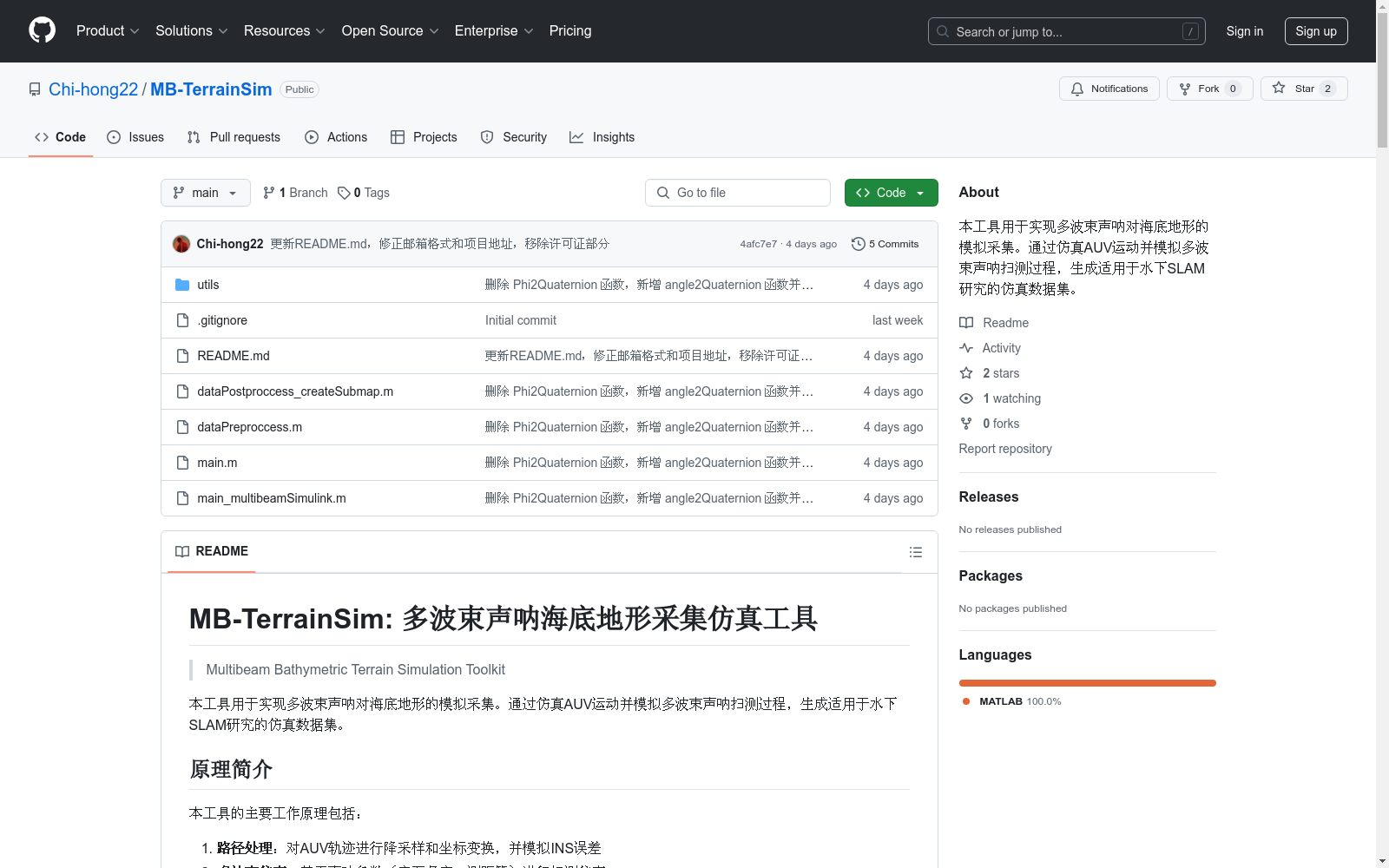
Task: Open the Initial commit message link
Action: pos(521,320)
